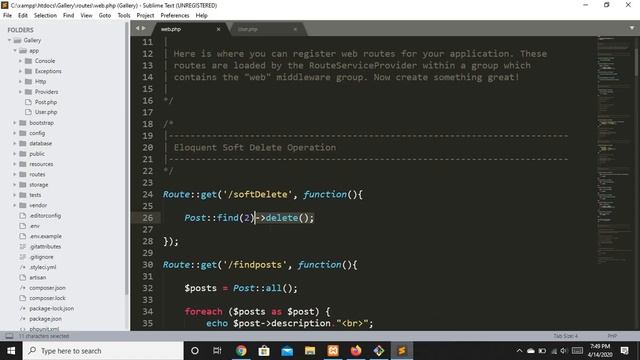Expand the Exceptions folder
The height and width of the screenshot is (360, 640).
coord(20,71)
